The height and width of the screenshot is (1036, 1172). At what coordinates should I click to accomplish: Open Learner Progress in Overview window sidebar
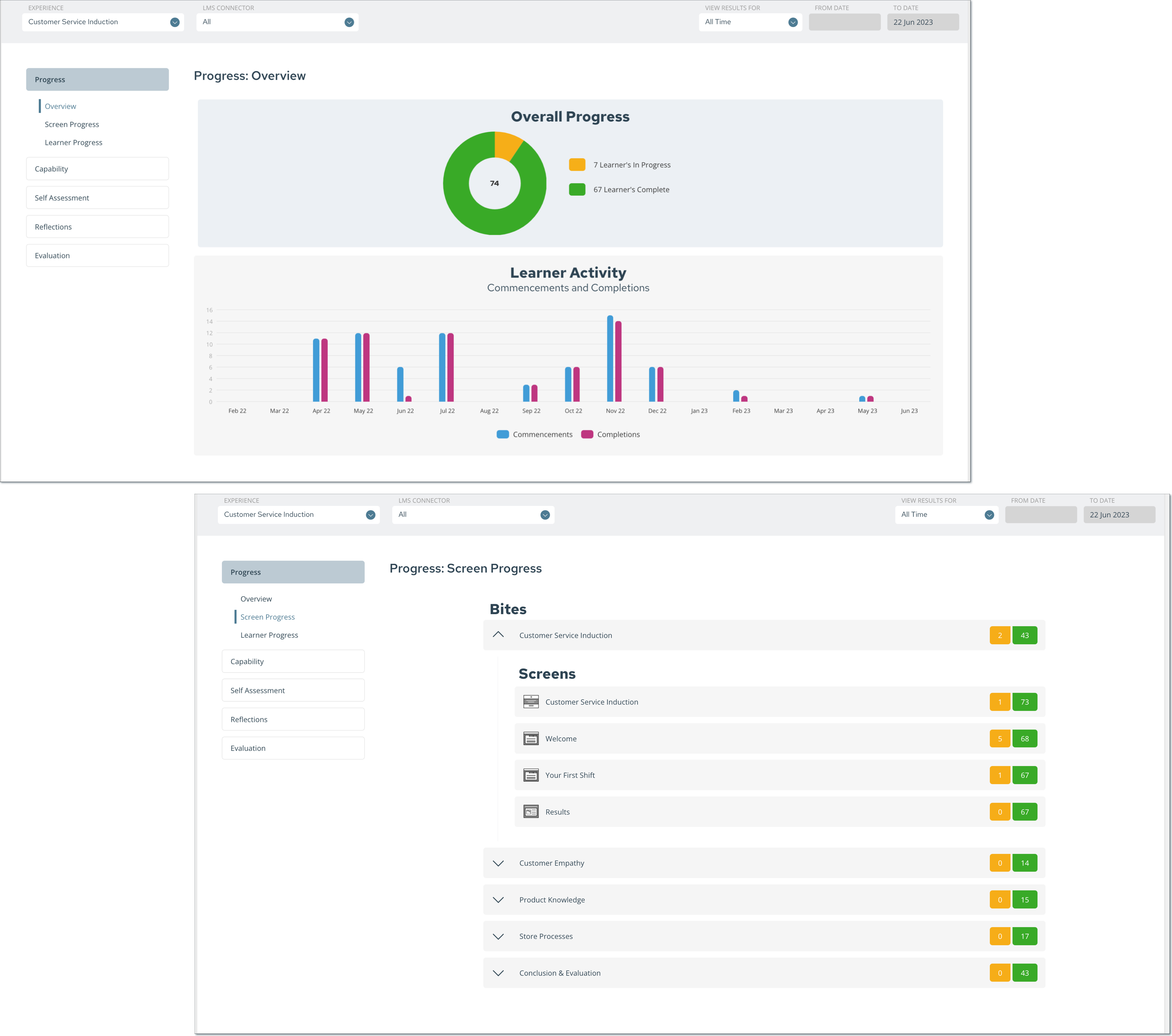(x=73, y=143)
